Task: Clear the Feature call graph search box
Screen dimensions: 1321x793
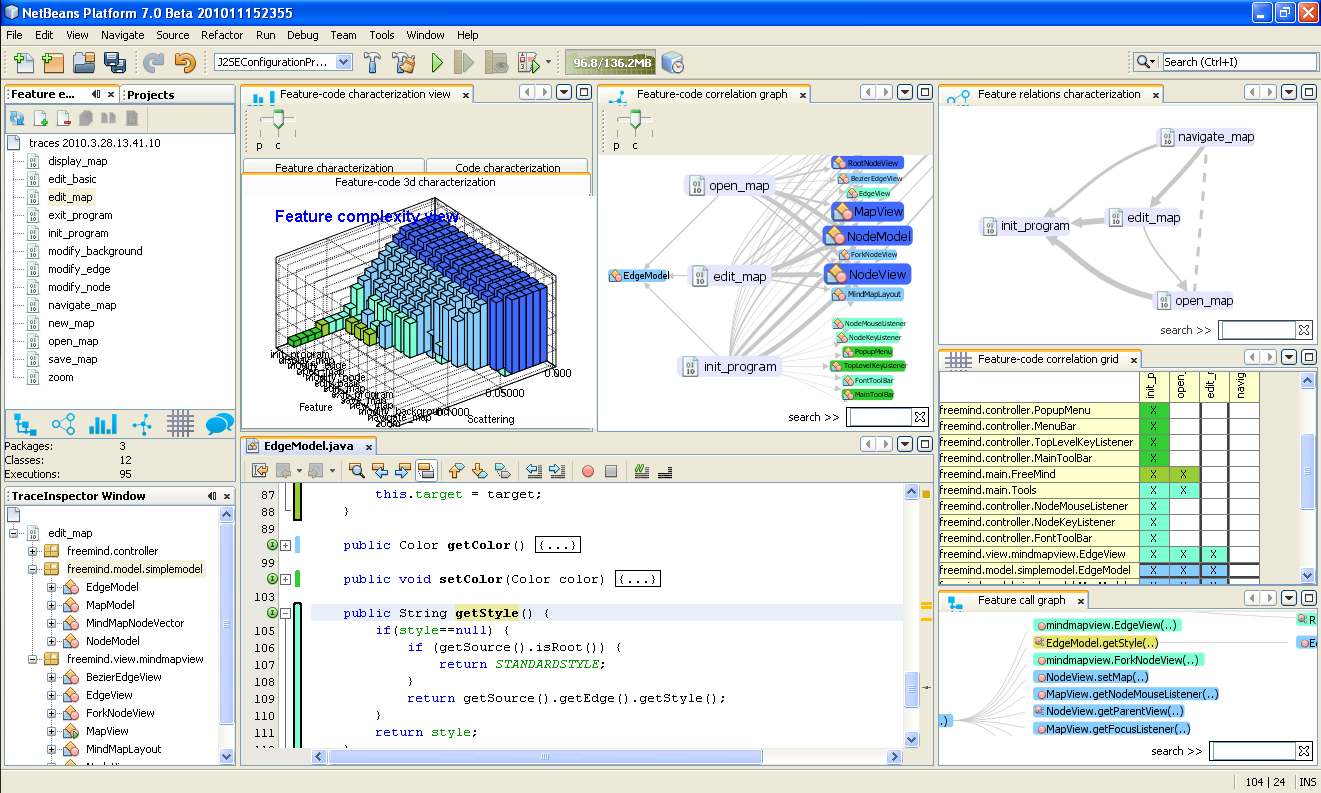Action: tap(1303, 751)
